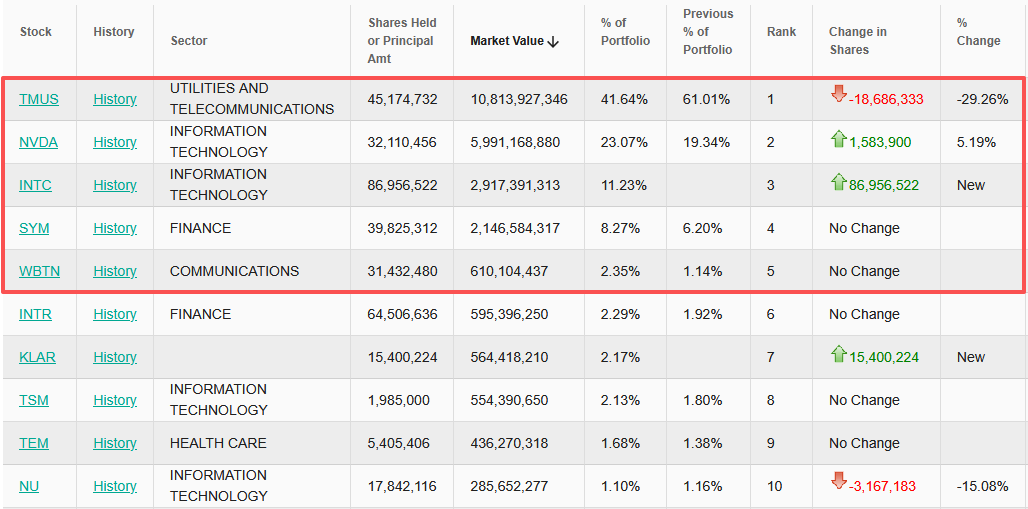View History for KLAR
This screenshot has height=509, width=1028.
coord(115,357)
